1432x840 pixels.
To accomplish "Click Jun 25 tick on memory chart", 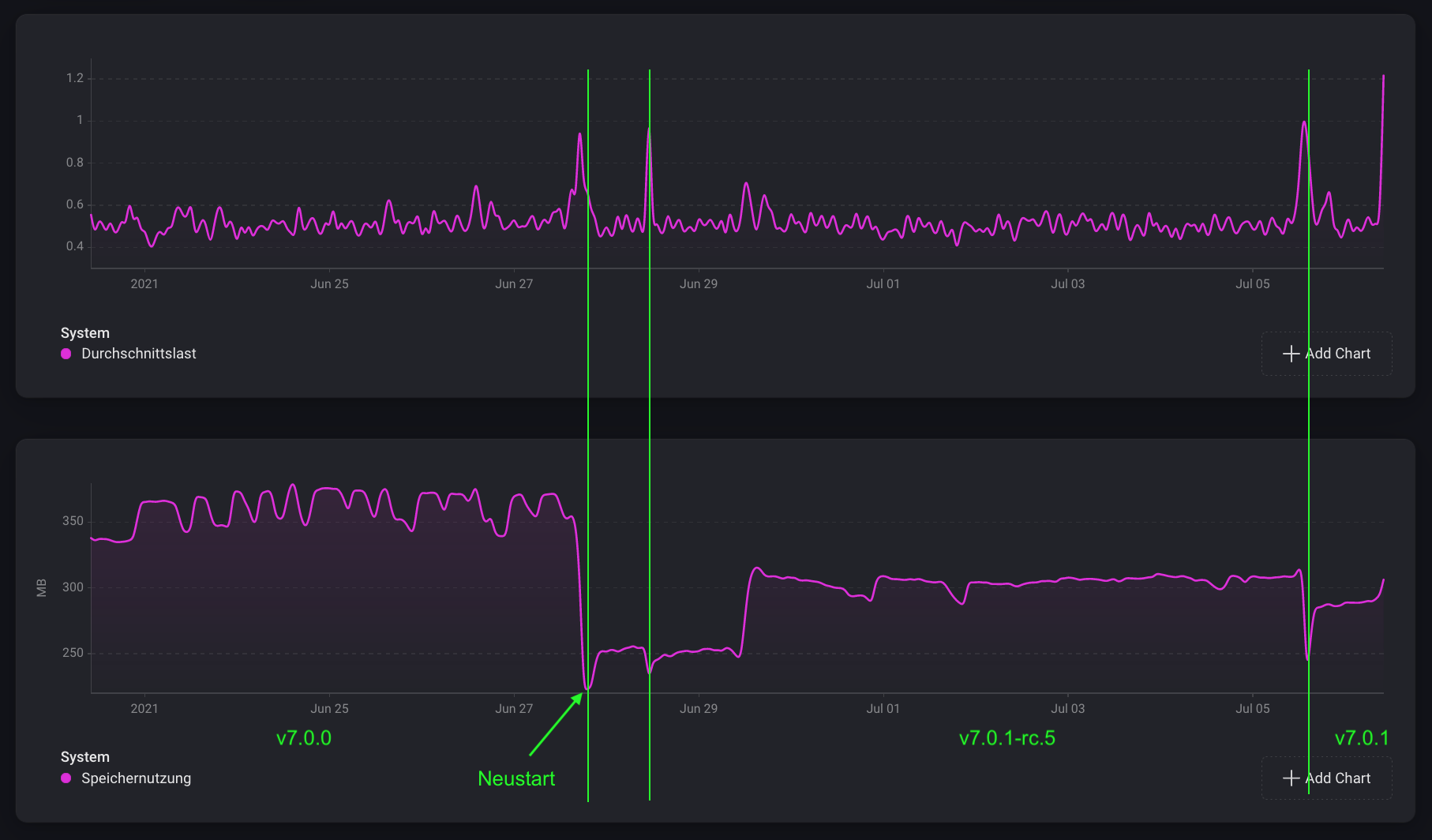I will [x=329, y=709].
